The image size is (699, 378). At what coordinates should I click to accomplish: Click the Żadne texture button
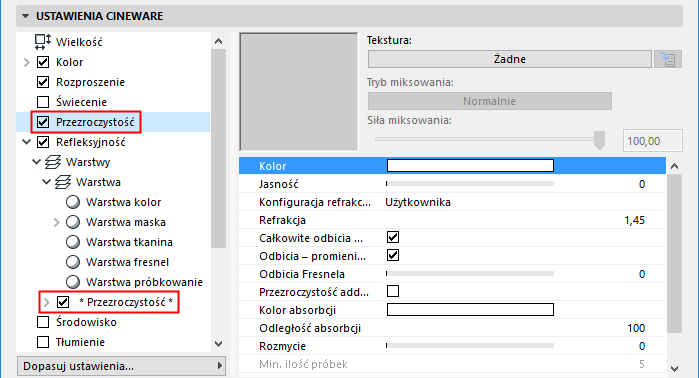point(510,59)
